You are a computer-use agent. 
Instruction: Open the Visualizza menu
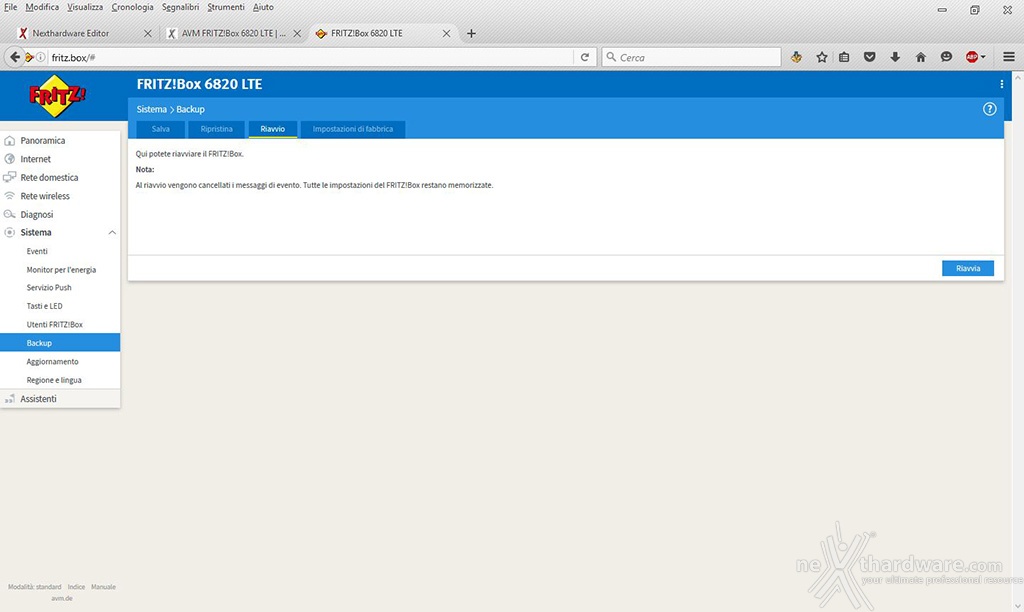coord(85,7)
